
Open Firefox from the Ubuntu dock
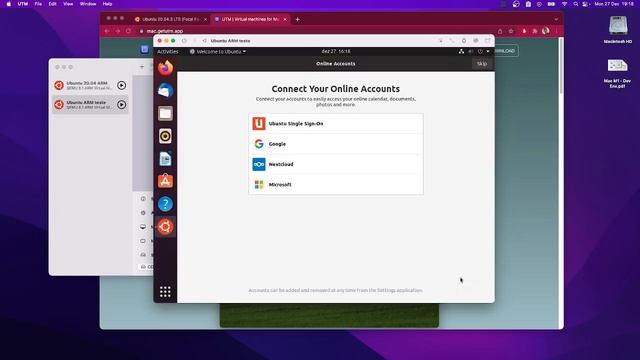(x=165, y=68)
